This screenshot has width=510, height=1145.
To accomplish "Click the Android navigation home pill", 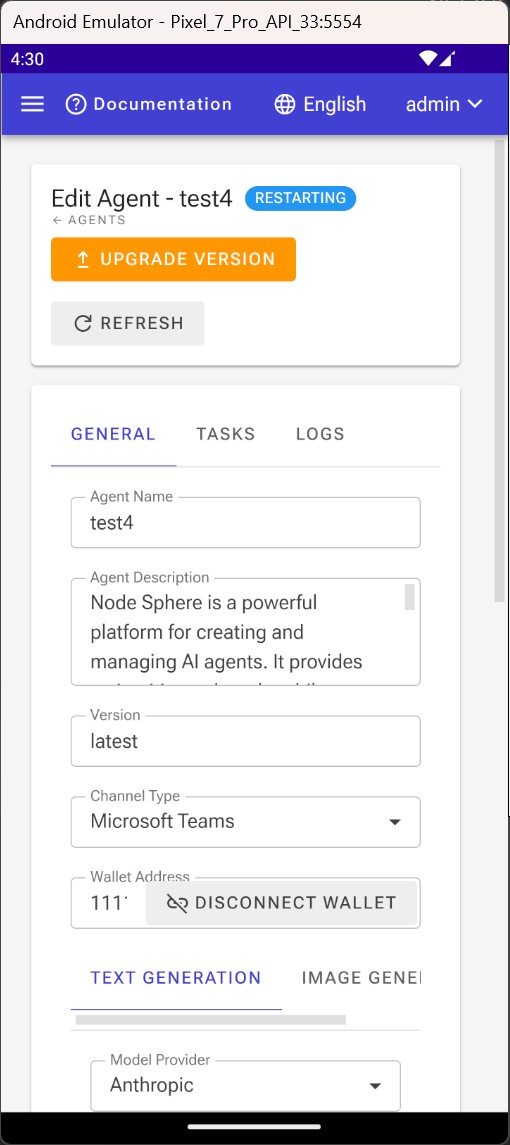I will [254, 1127].
